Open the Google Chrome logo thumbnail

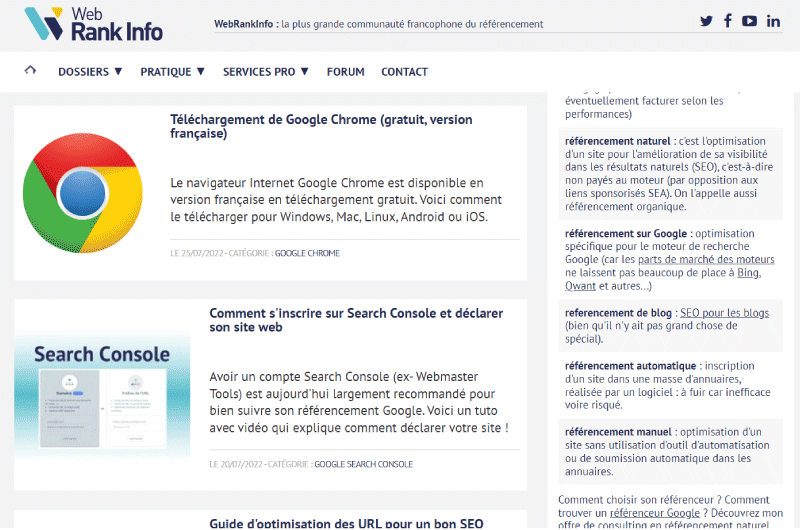(83, 193)
